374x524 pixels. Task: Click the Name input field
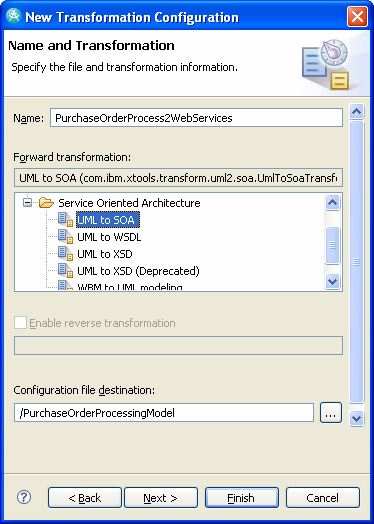click(x=196, y=118)
